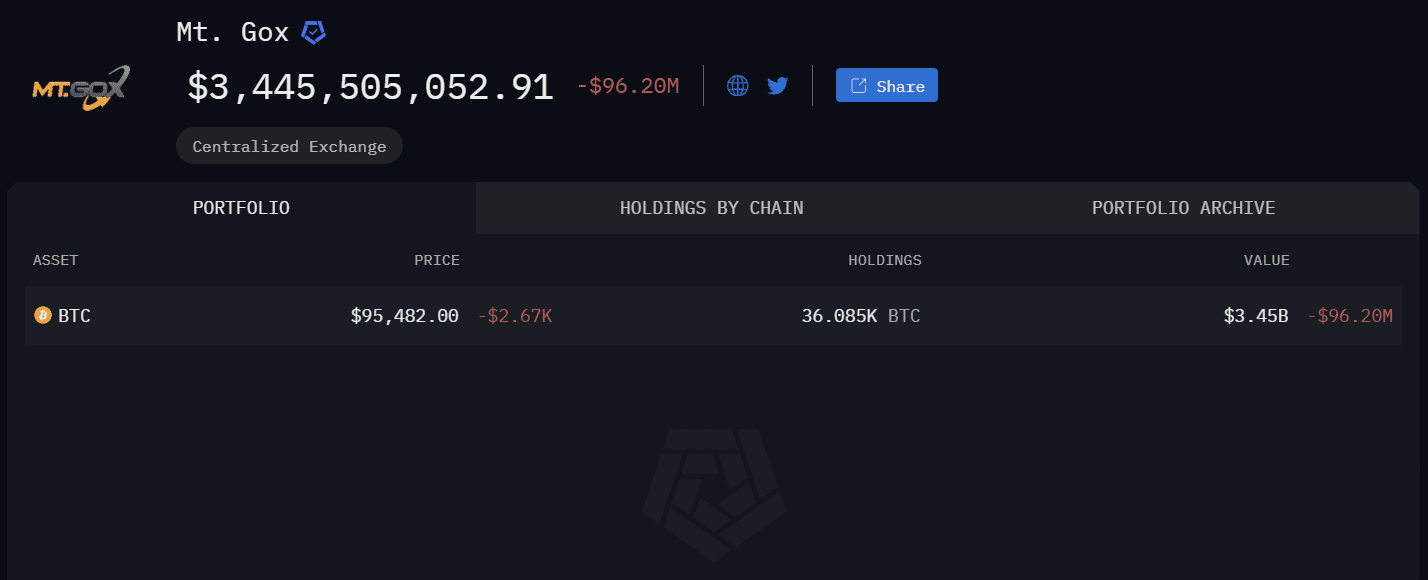Switch to the HOLDINGS BY CHAIN tab
The width and height of the screenshot is (1428, 580).
tap(711, 208)
